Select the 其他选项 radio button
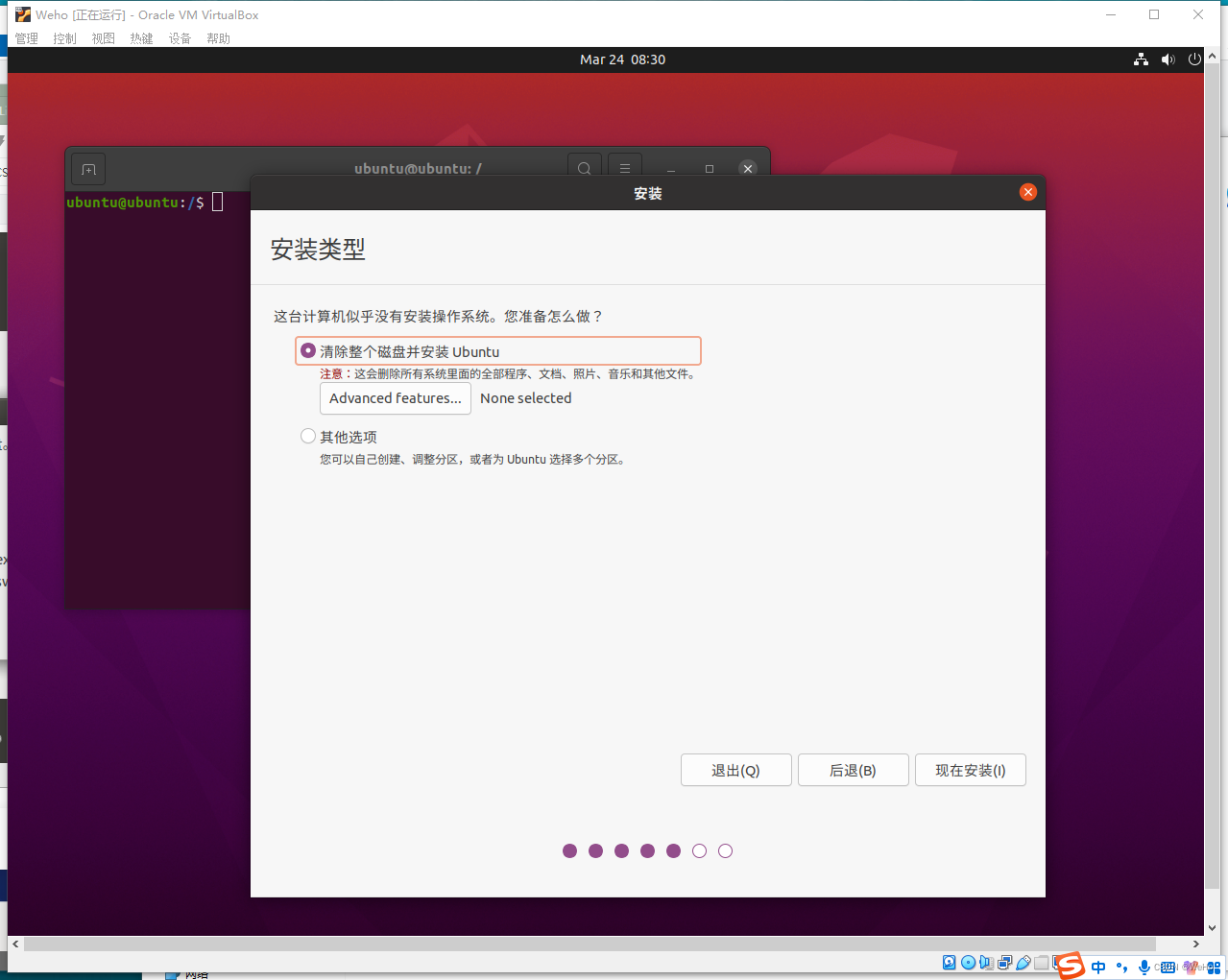The width and height of the screenshot is (1228, 980). click(308, 436)
